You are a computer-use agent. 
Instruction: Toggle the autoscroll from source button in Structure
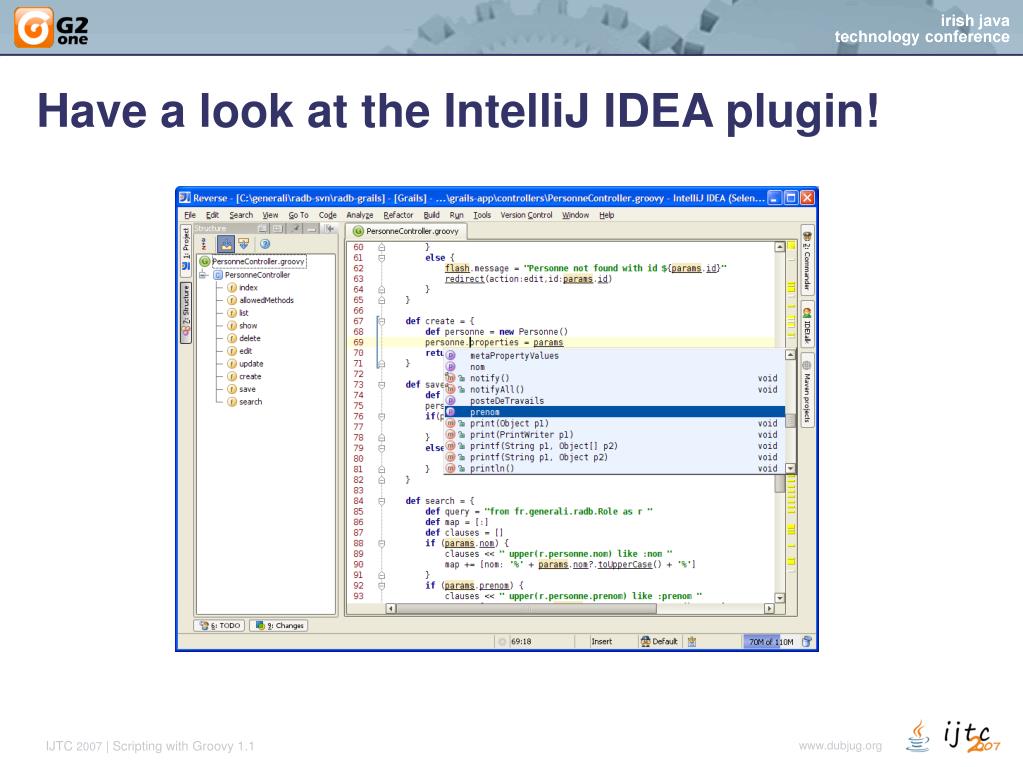pos(243,244)
